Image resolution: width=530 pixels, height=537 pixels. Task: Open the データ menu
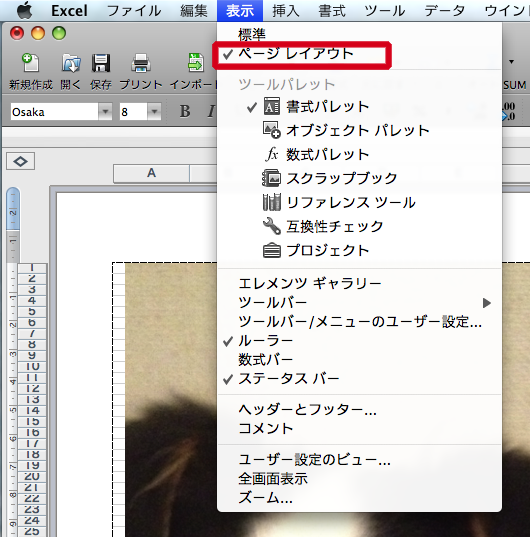point(444,11)
